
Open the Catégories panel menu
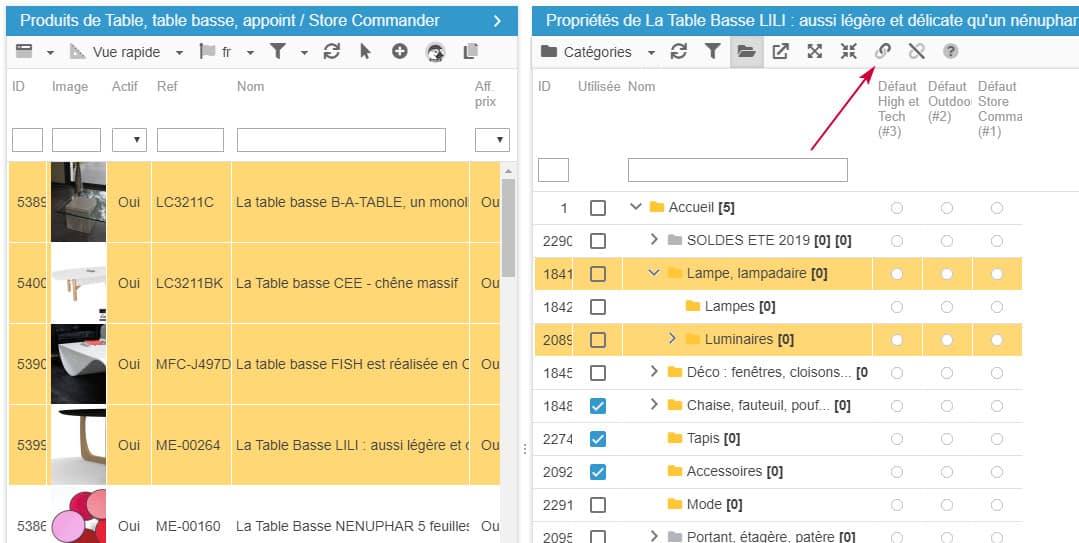pos(597,52)
